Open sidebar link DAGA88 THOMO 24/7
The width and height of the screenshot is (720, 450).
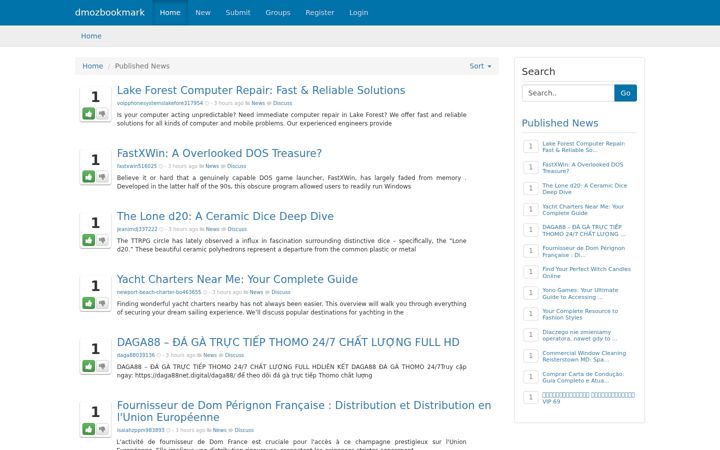(584, 231)
